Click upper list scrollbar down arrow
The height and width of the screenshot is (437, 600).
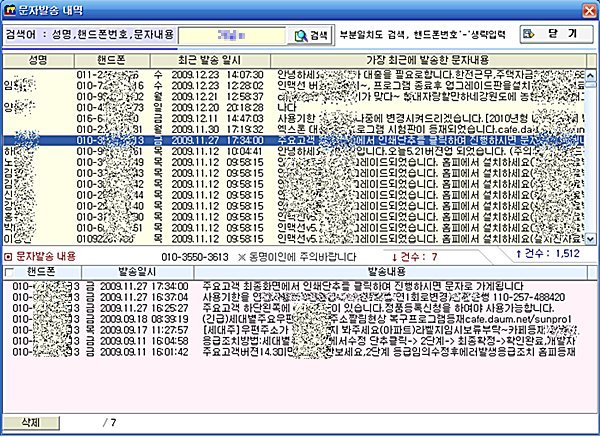[x=591, y=239]
